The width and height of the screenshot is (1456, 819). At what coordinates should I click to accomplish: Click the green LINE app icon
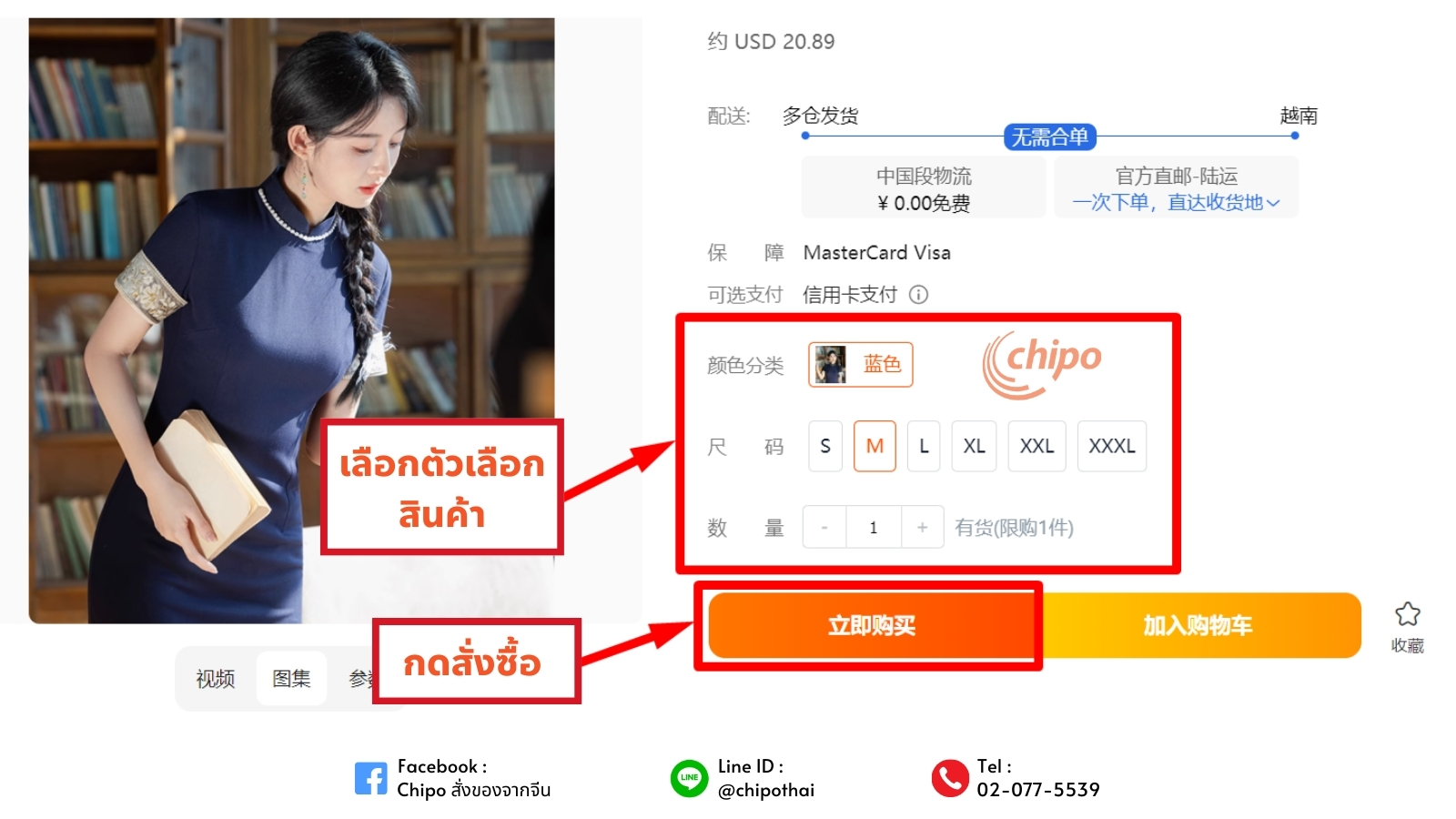pyautogui.click(x=689, y=778)
